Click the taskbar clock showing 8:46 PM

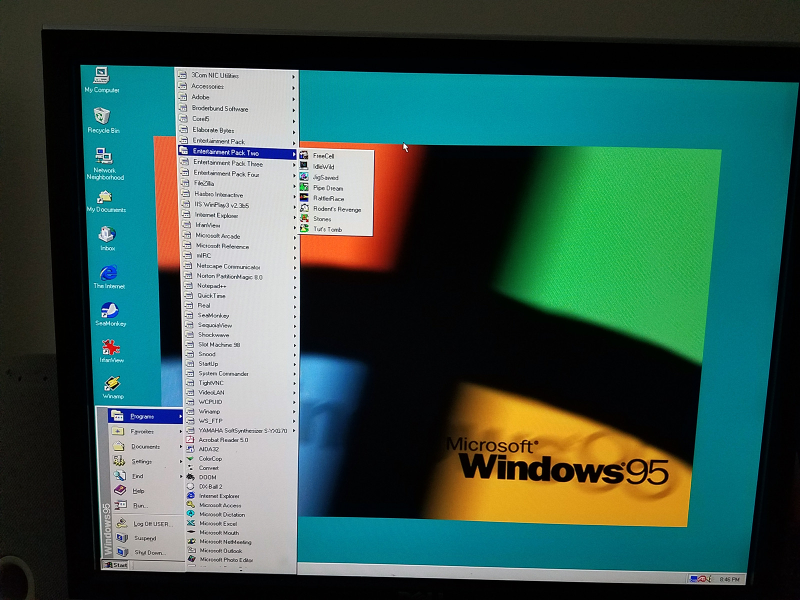[729, 579]
